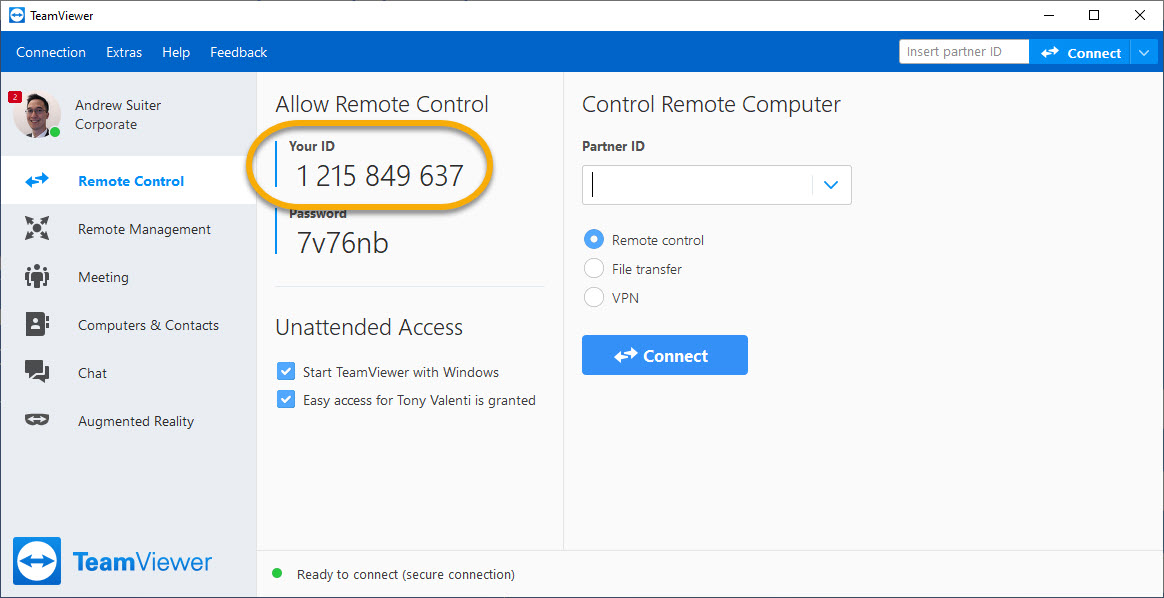Click the password 7v76nb
This screenshot has width=1164, height=598.
[342, 243]
